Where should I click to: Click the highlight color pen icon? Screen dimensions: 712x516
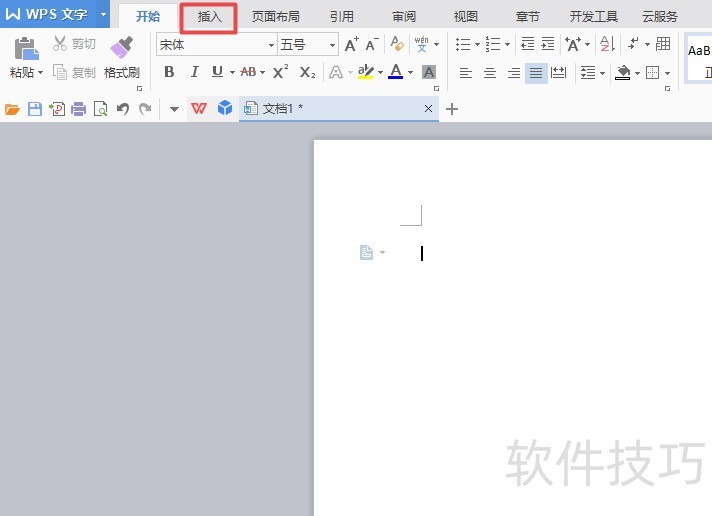366,72
